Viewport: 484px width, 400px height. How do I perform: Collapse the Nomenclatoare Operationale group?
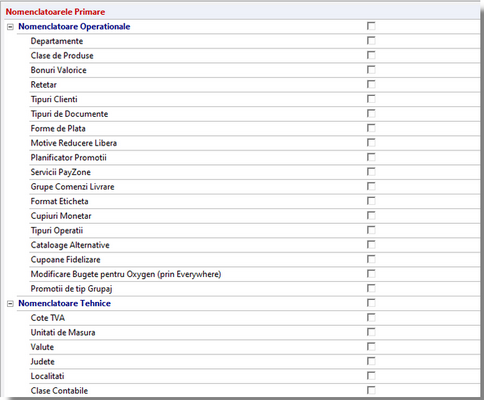tap(10, 27)
